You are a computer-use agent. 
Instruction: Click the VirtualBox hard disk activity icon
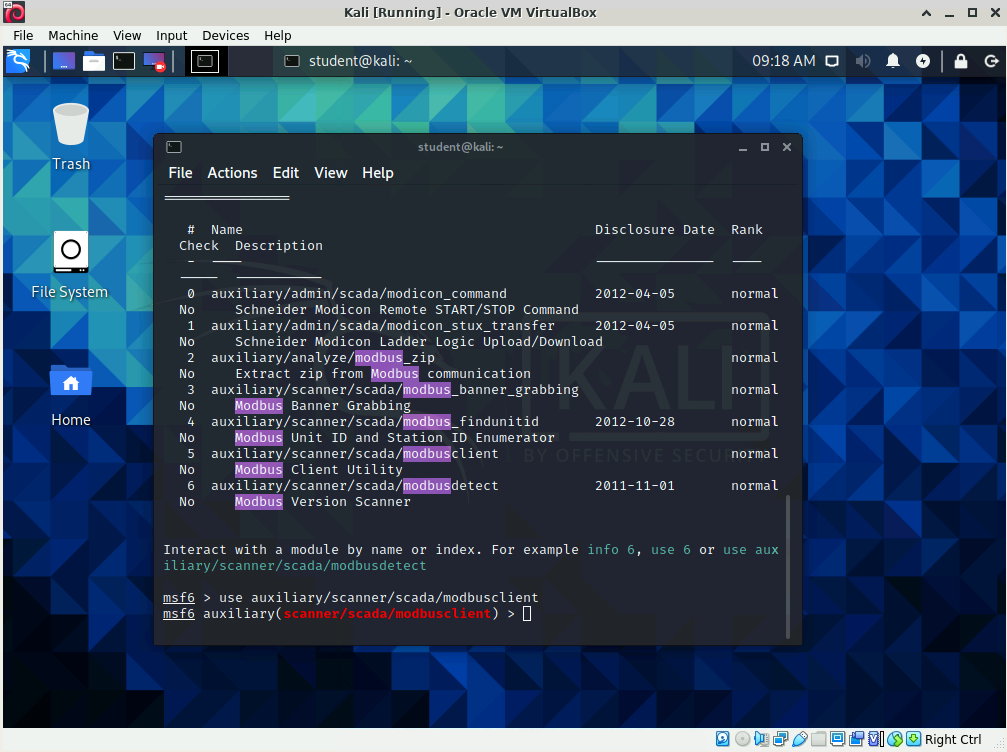coord(722,739)
